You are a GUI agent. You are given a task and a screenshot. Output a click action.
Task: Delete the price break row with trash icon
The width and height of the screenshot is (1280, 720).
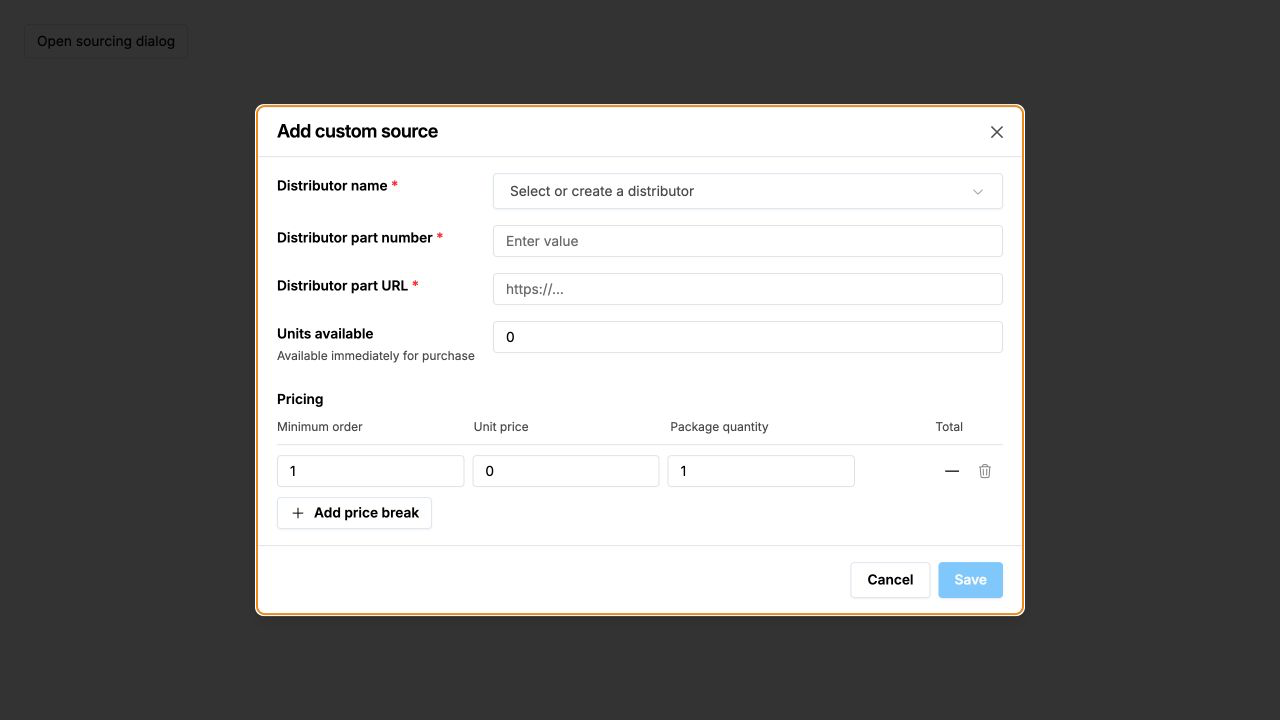pyautogui.click(x=985, y=471)
